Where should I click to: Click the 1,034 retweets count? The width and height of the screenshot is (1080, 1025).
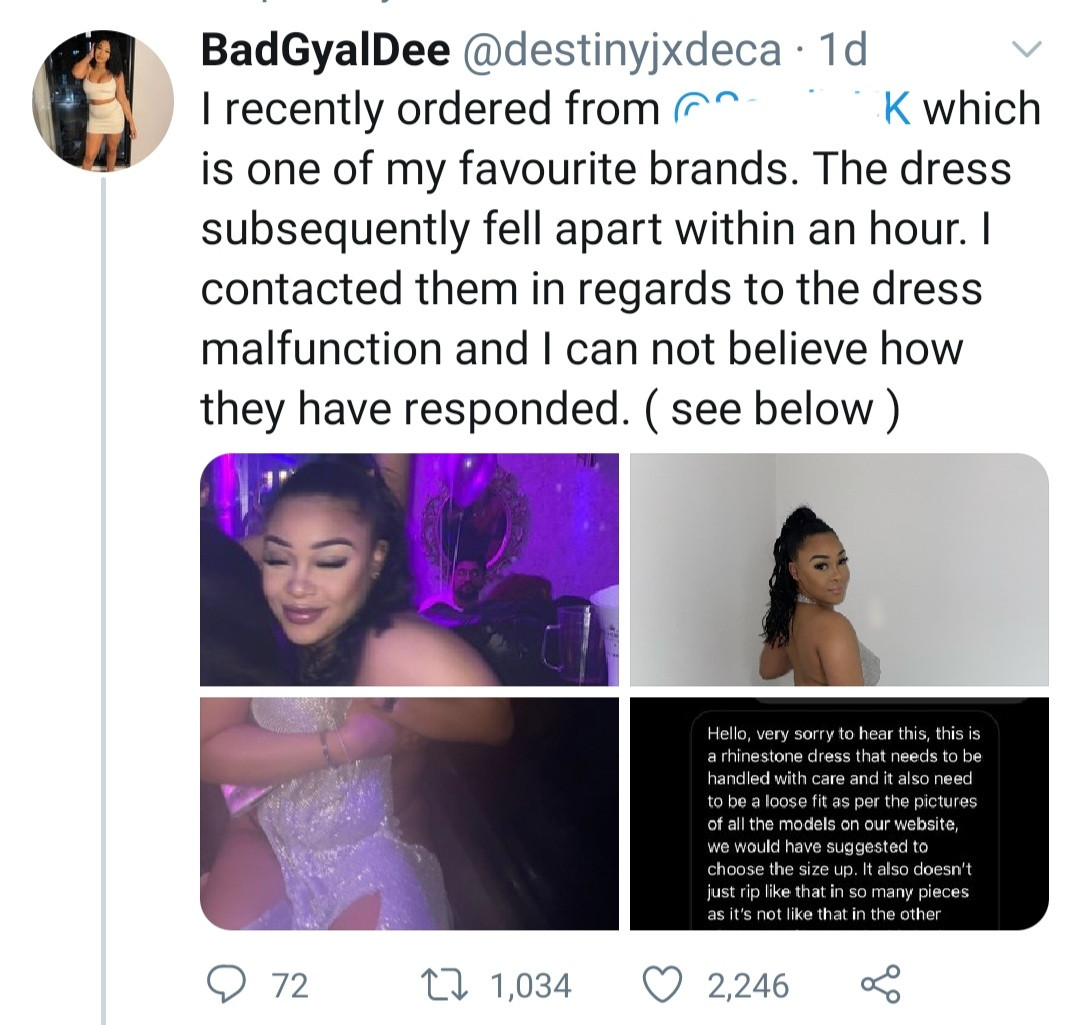click(530, 987)
